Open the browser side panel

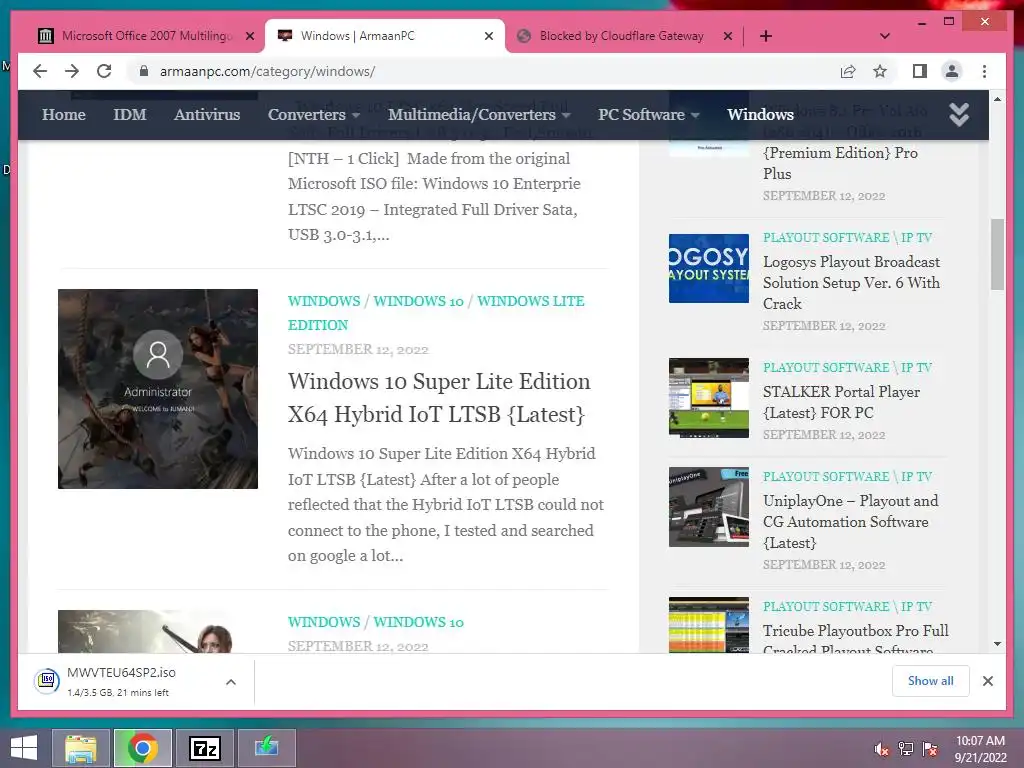(x=920, y=71)
